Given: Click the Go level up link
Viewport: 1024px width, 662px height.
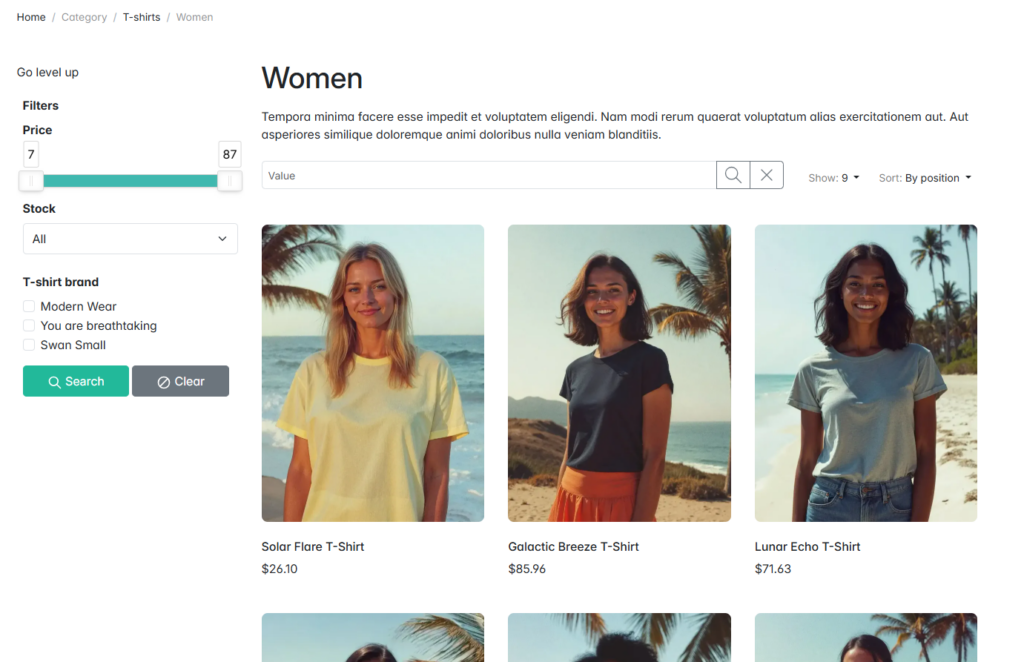Looking at the screenshot, I should pyautogui.click(x=48, y=72).
